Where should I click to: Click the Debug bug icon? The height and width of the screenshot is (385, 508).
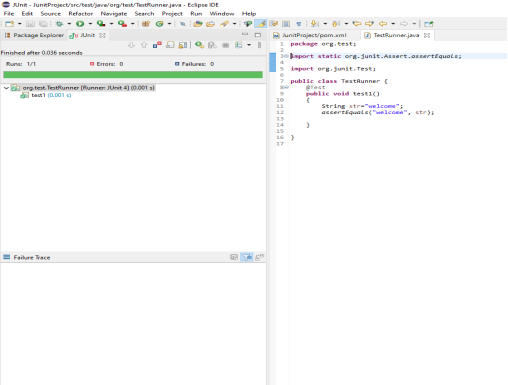tap(59, 24)
